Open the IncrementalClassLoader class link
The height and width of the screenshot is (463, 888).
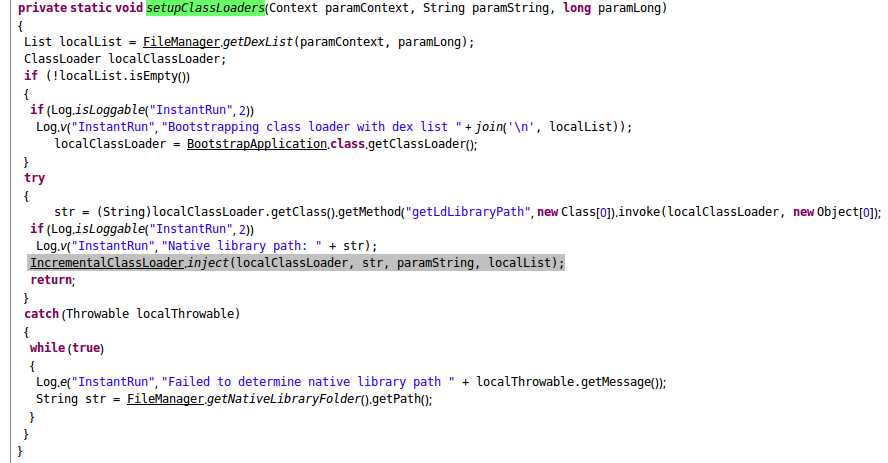(107, 263)
